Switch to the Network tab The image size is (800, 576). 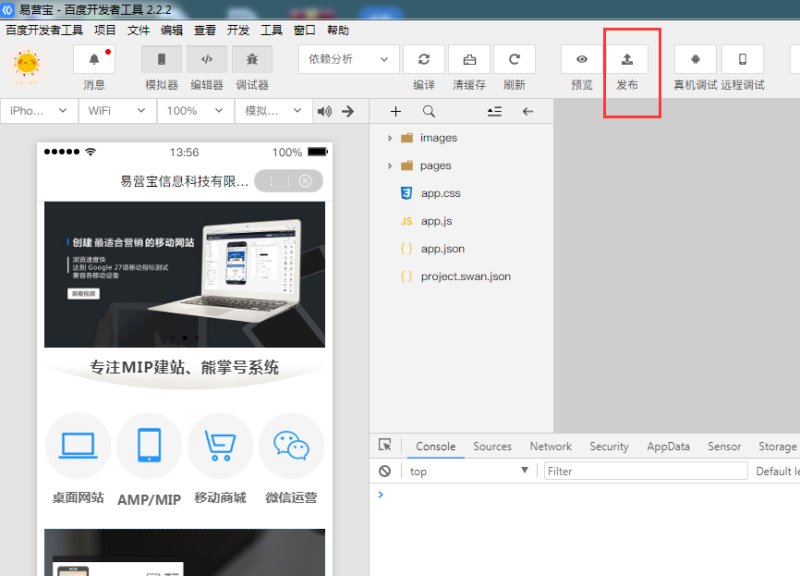[550, 447]
